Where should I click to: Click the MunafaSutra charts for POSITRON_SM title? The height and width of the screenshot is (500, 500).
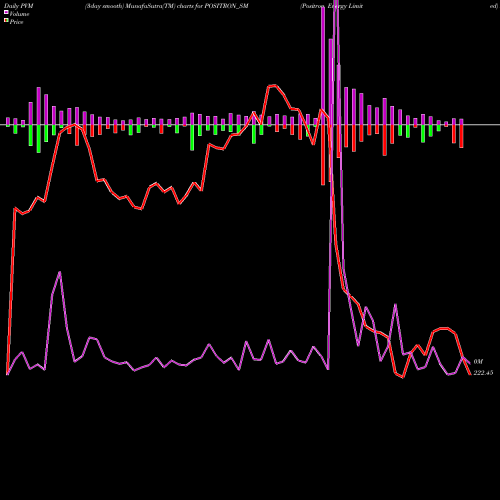(x=167, y=6)
